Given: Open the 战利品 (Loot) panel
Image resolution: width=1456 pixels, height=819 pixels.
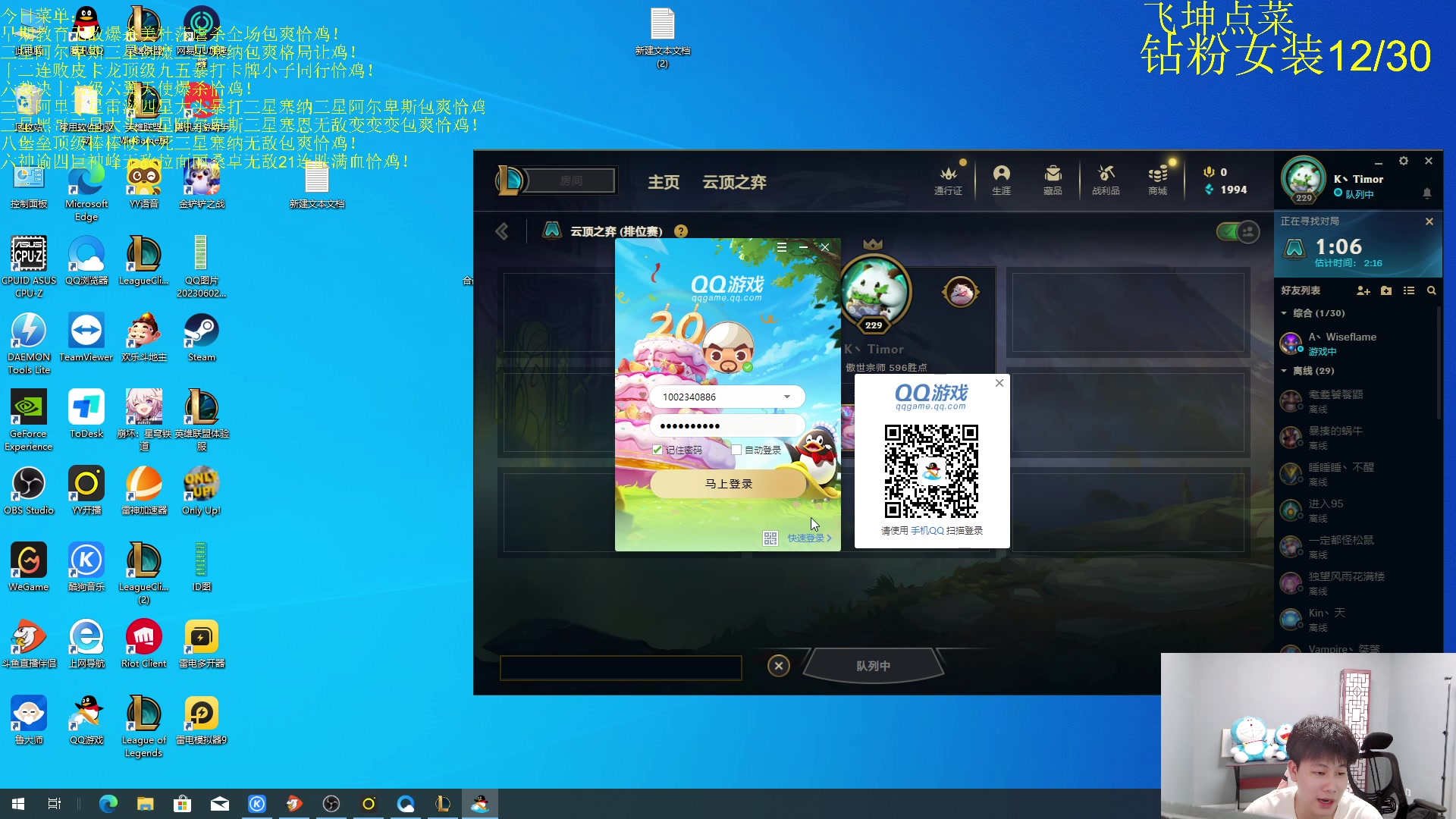Looking at the screenshot, I should (x=1106, y=180).
